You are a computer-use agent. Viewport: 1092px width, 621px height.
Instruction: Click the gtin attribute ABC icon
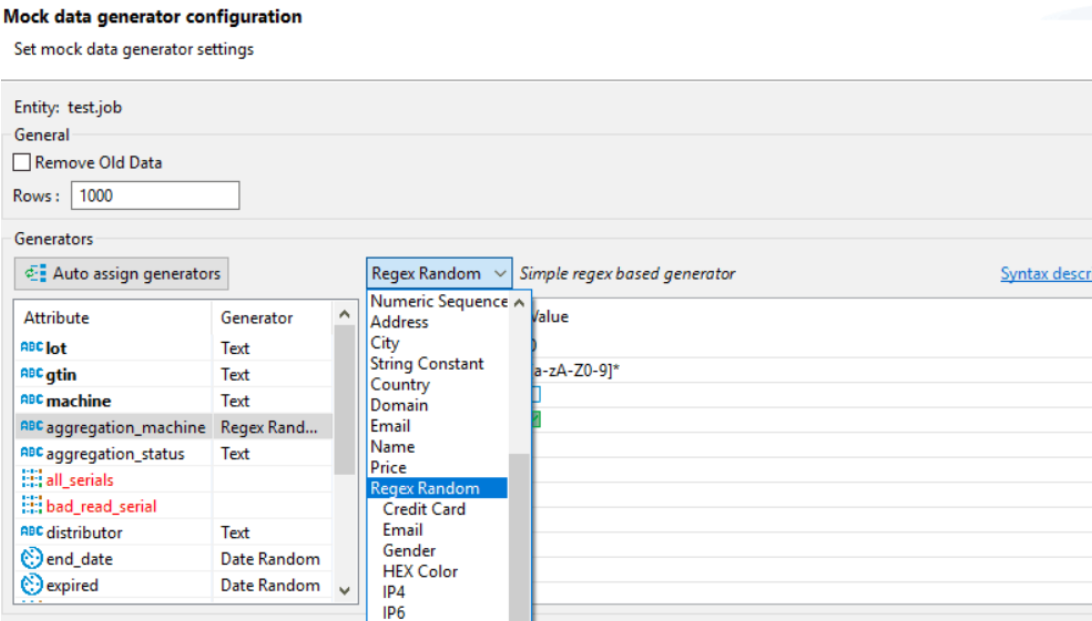[31, 374]
